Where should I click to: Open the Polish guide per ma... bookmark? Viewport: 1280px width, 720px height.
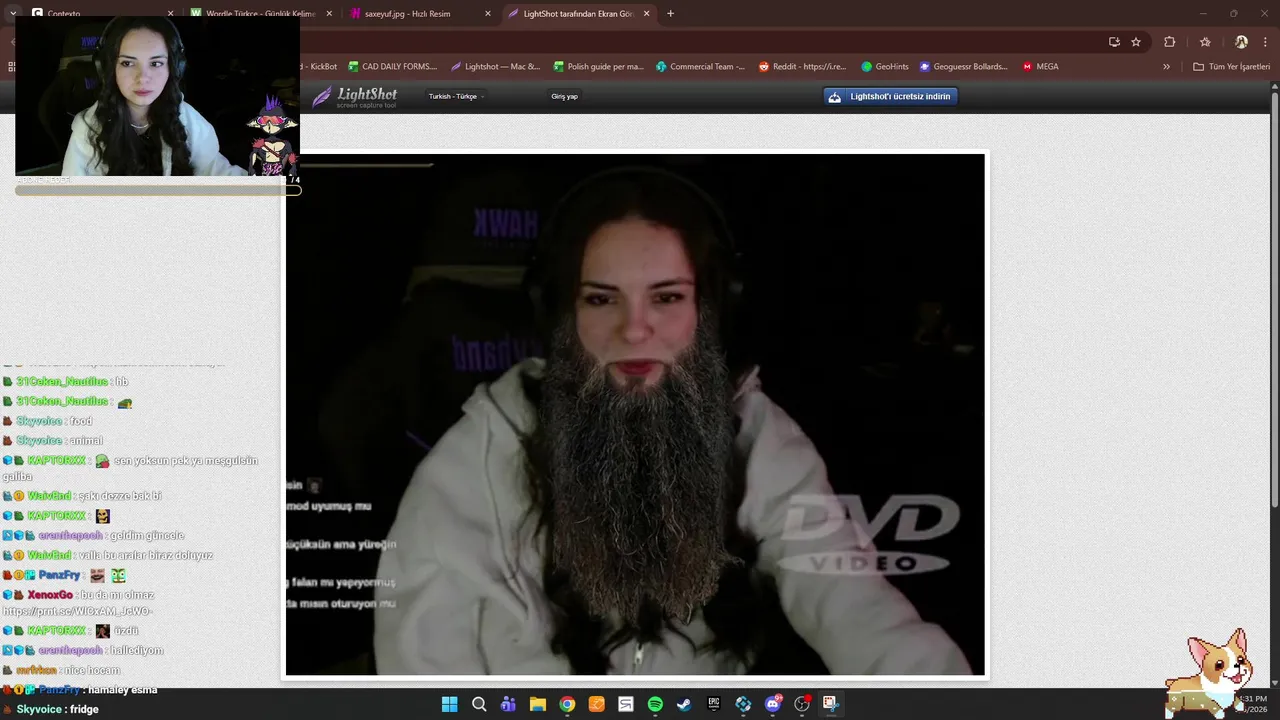pyautogui.click(x=598, y=67)
